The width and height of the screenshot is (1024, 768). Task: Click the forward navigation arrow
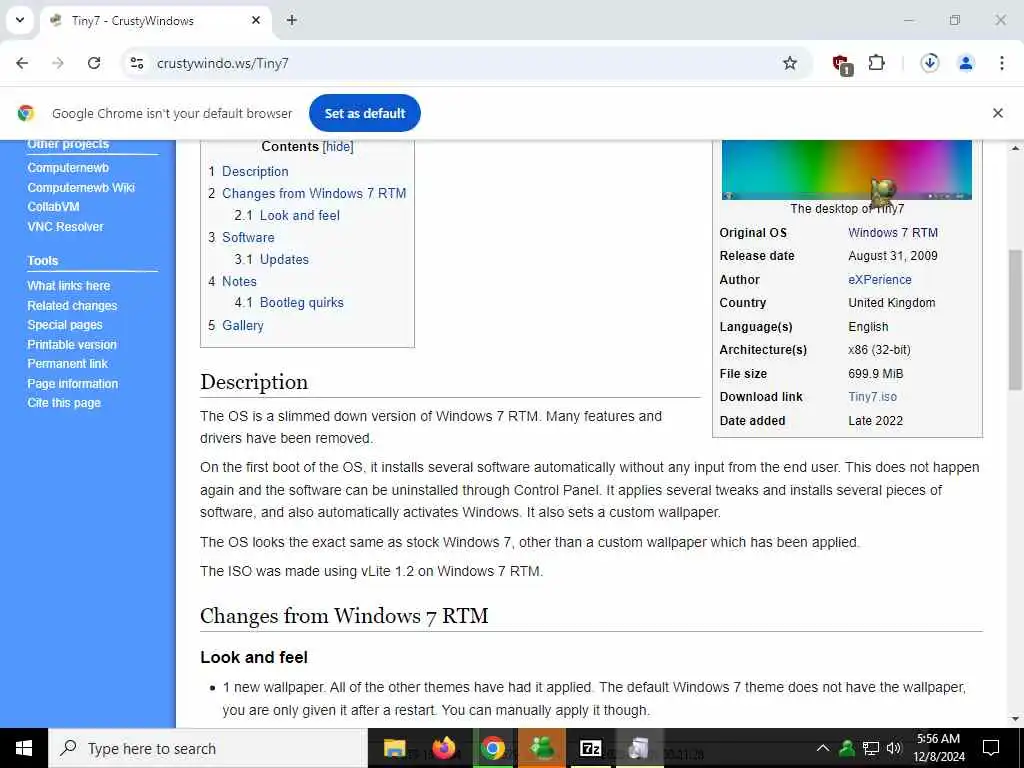pos(58,63)
